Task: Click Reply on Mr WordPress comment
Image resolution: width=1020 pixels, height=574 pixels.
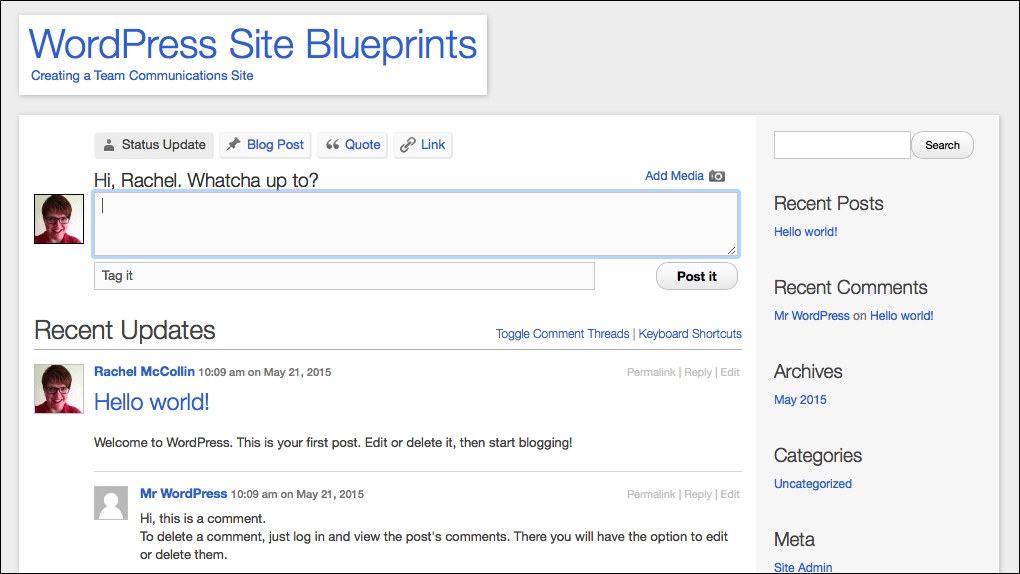Action: coord(698,494)
